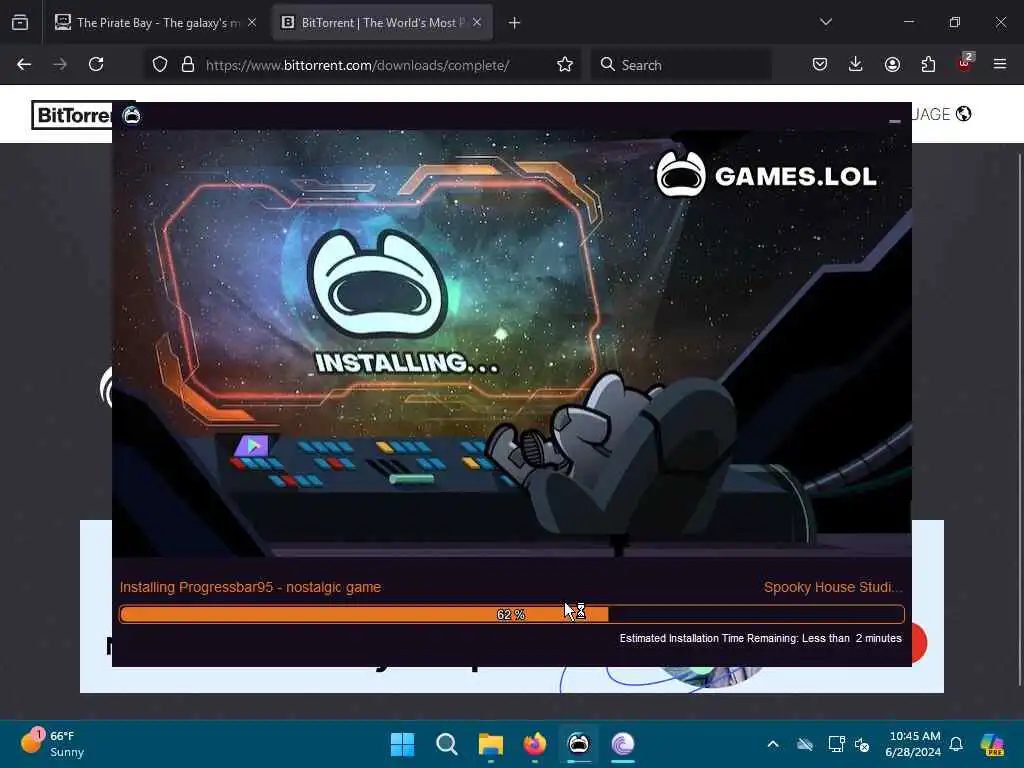Reload the current page

[x=96, y=64]
